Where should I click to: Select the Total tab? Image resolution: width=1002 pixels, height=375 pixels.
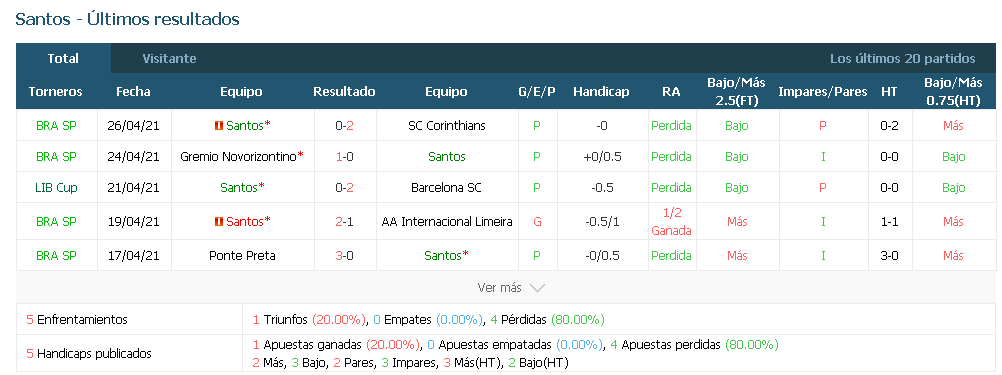(x=63, y=59)
